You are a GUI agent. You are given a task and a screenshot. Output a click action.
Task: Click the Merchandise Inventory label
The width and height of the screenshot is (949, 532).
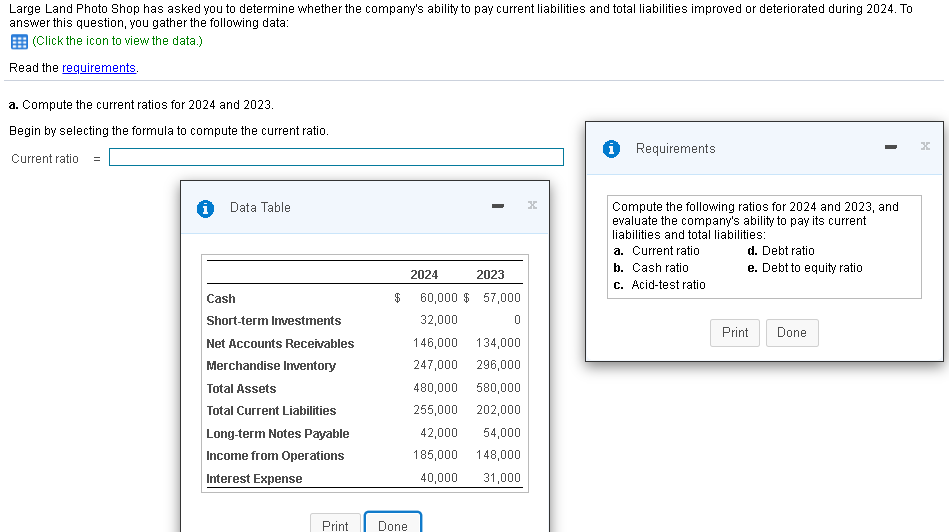(x=271, y=366)
